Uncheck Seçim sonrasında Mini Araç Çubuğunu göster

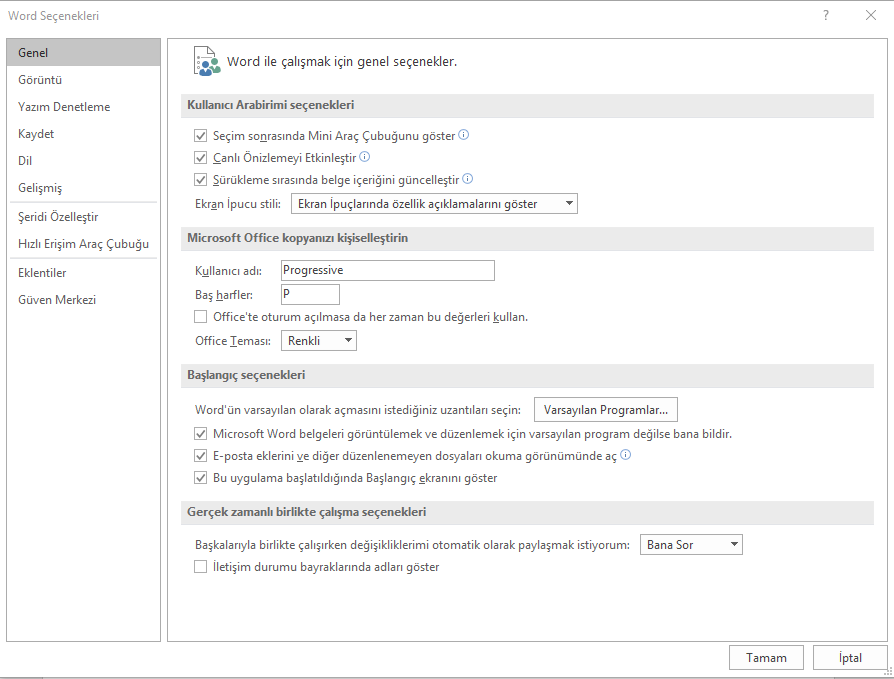coord(201,136)
